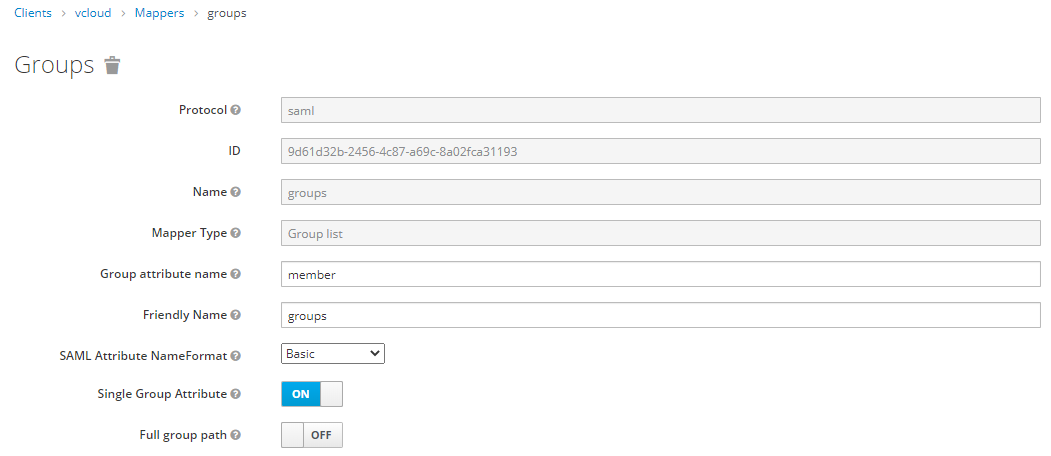The width and height of the screenshot is (1051, 456).
Task: Click the Group attribute name input field
Action: (661, 274)
